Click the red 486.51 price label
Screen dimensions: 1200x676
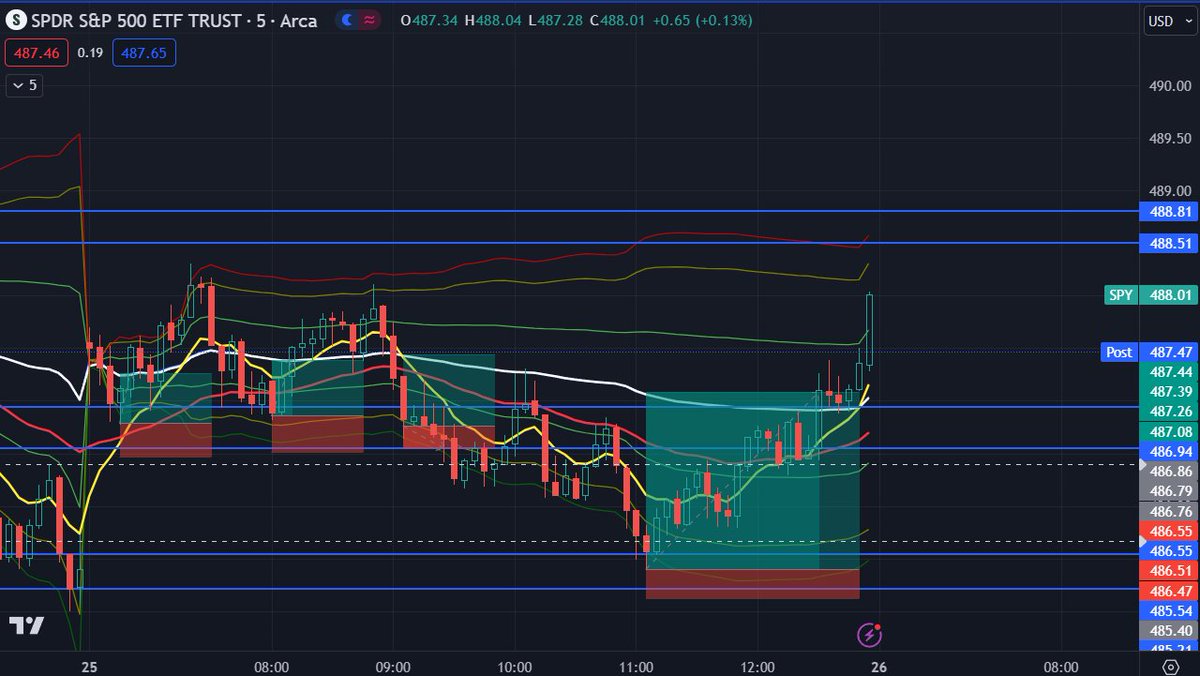[x=1169, y=571]
